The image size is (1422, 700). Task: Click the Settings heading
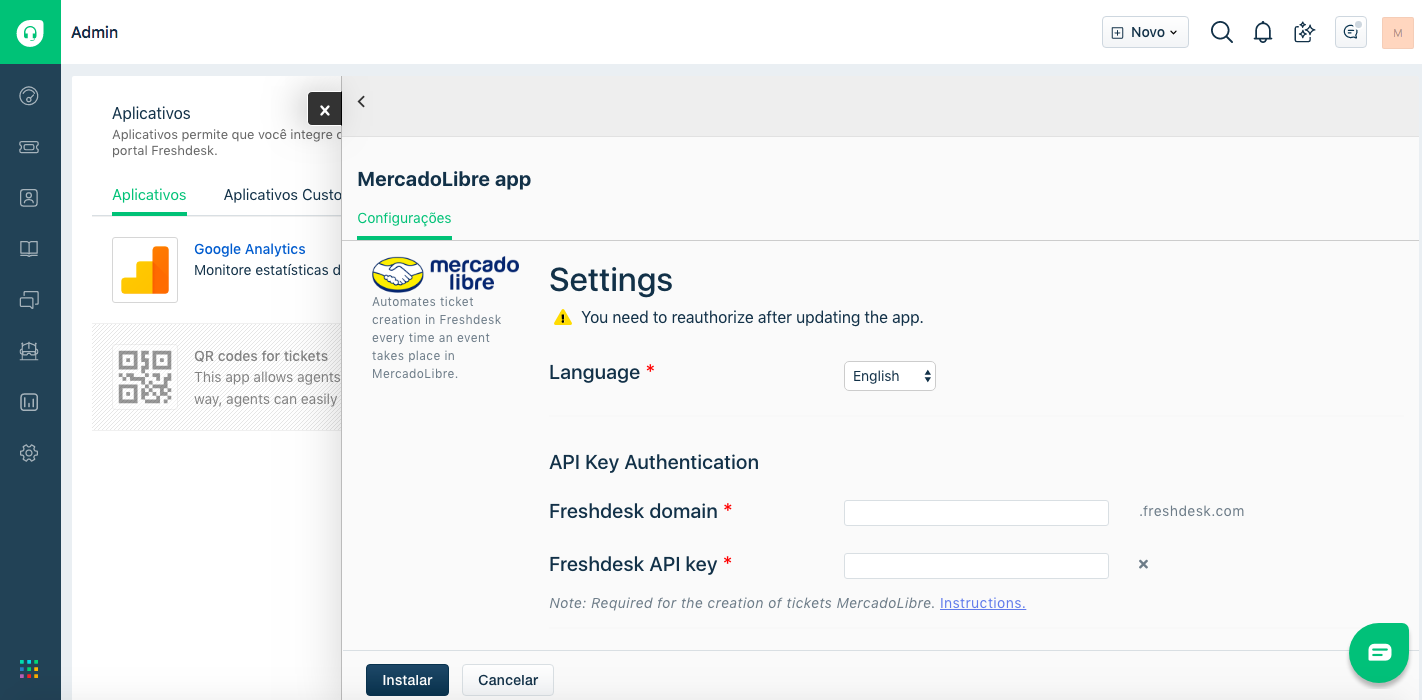(611, 279)
